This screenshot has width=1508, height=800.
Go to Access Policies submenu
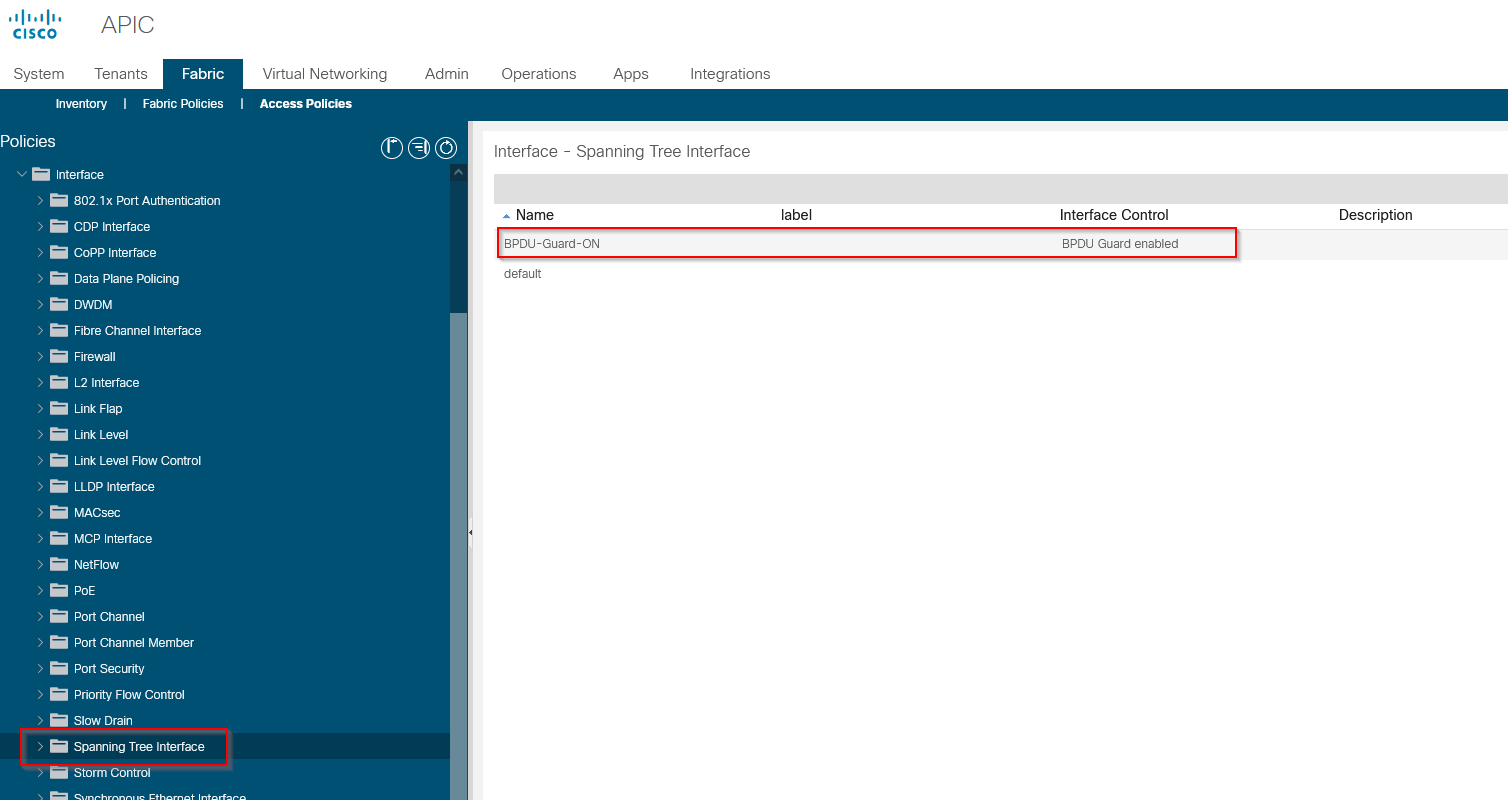(306, 104)
